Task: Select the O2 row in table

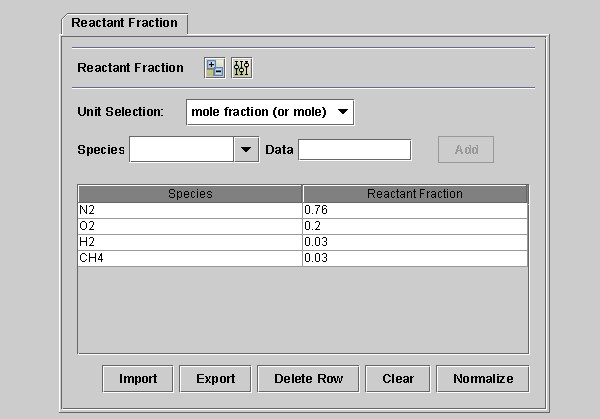Action: (190, 226)
